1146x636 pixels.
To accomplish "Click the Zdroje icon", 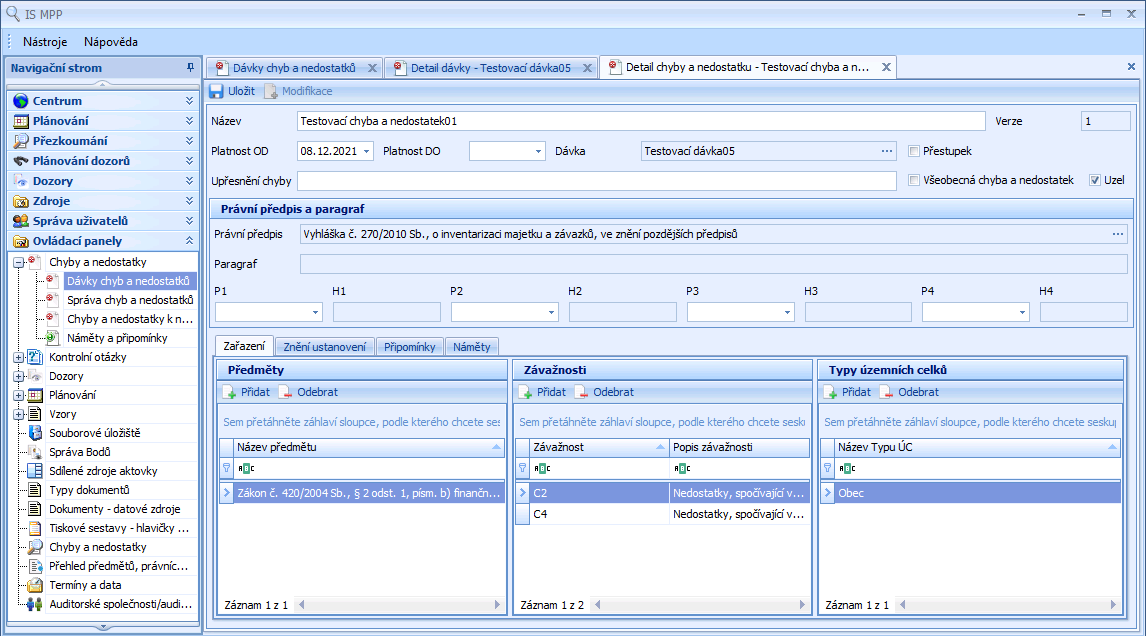I will coord(20,201).
